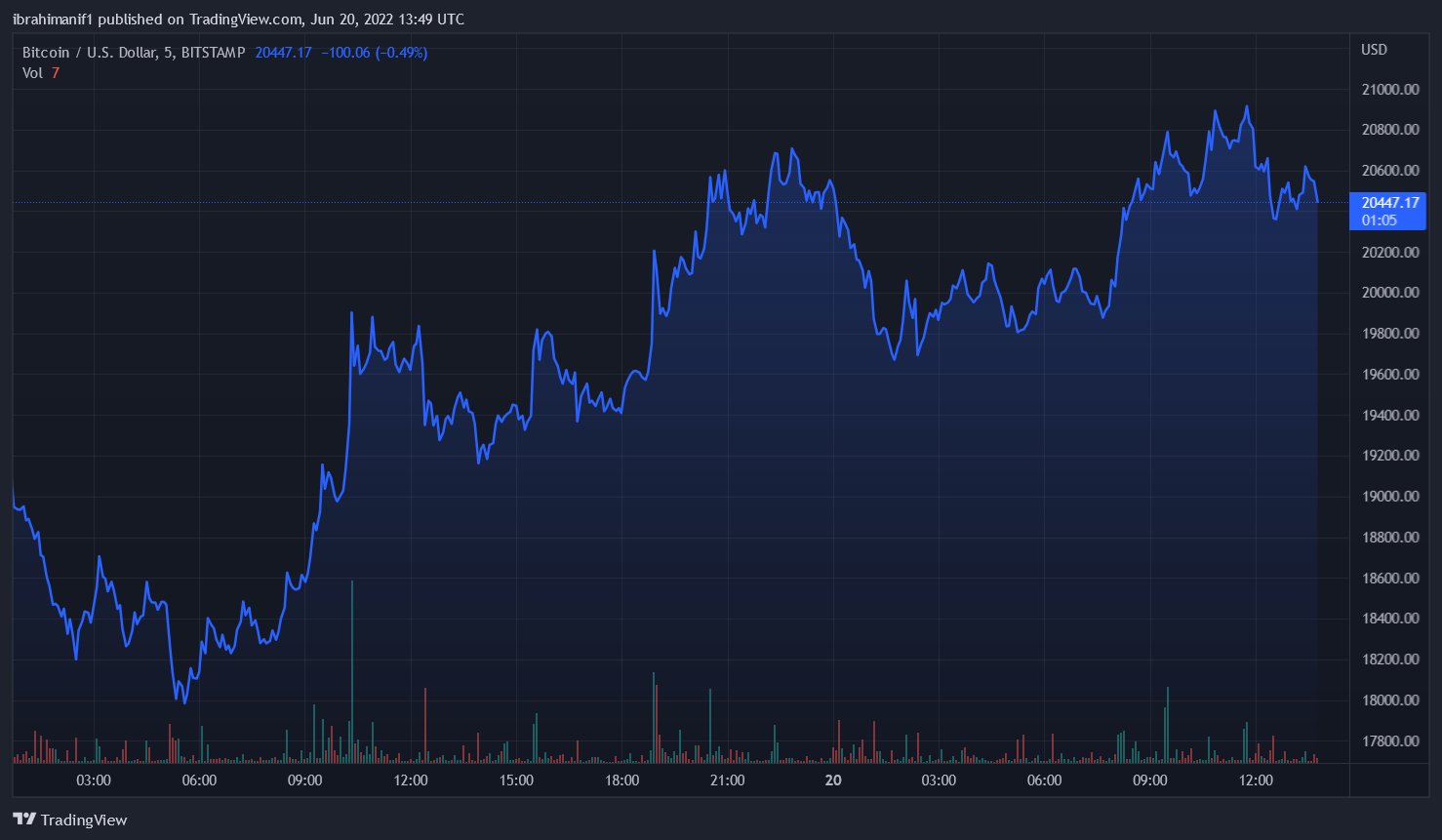
Task: Click the bar countdown timer showing 01:05
Action: [1378, 220]
